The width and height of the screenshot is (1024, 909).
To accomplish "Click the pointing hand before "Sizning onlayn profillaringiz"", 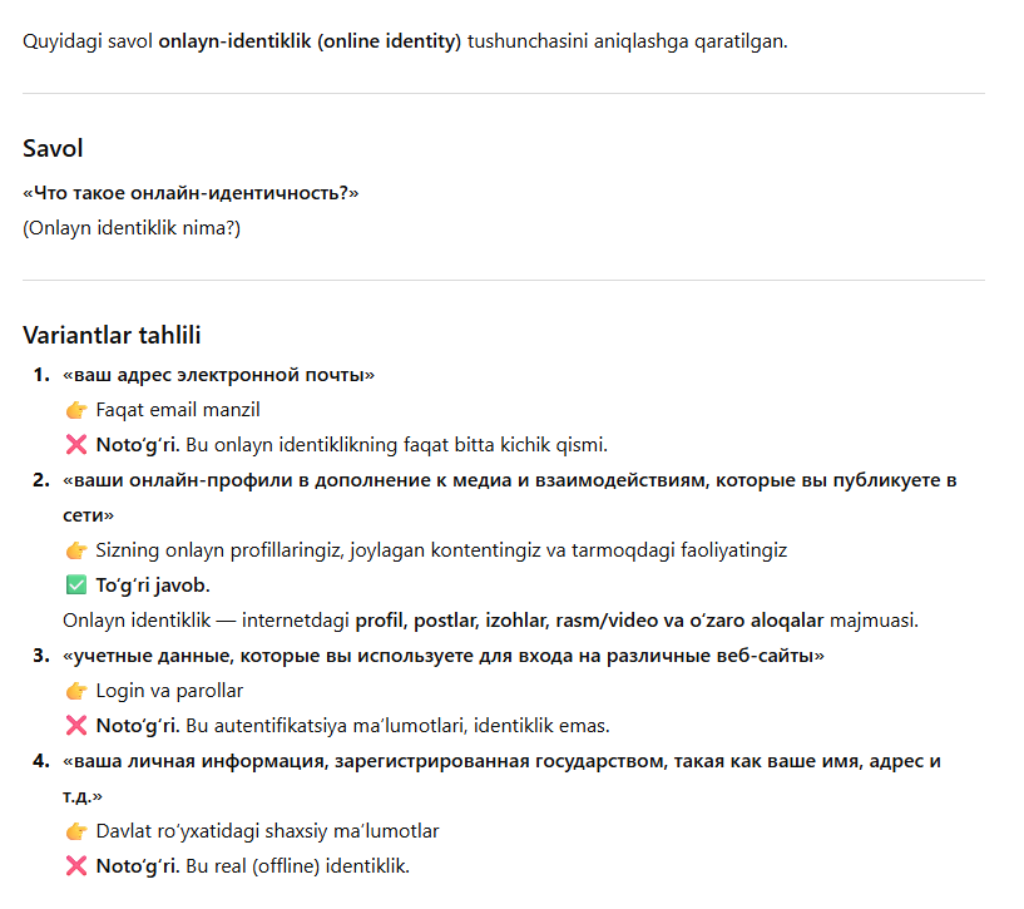I will (77, 551).
